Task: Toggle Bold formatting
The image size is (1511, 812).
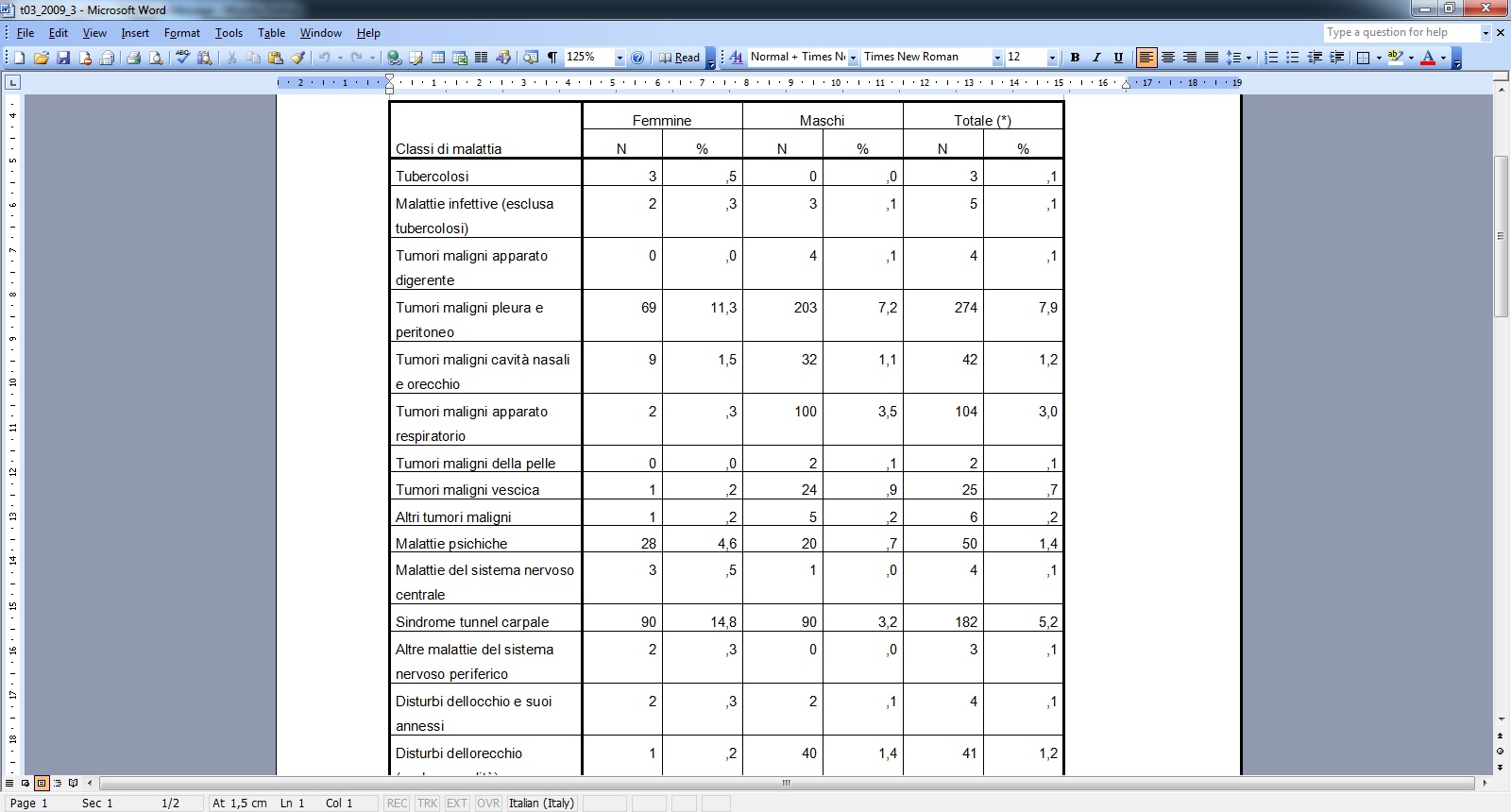Action: click(1075, 58)
